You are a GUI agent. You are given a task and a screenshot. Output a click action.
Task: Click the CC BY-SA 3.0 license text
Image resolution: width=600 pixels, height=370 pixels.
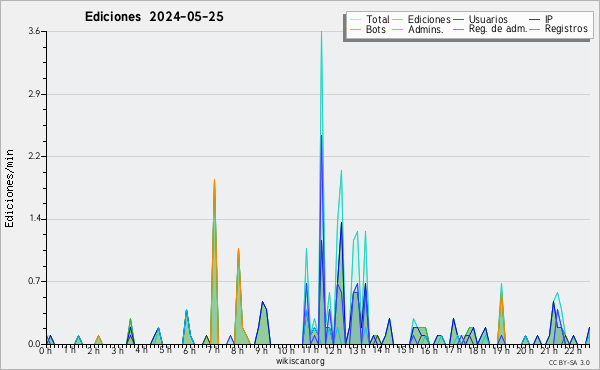(x=569, y=362)
